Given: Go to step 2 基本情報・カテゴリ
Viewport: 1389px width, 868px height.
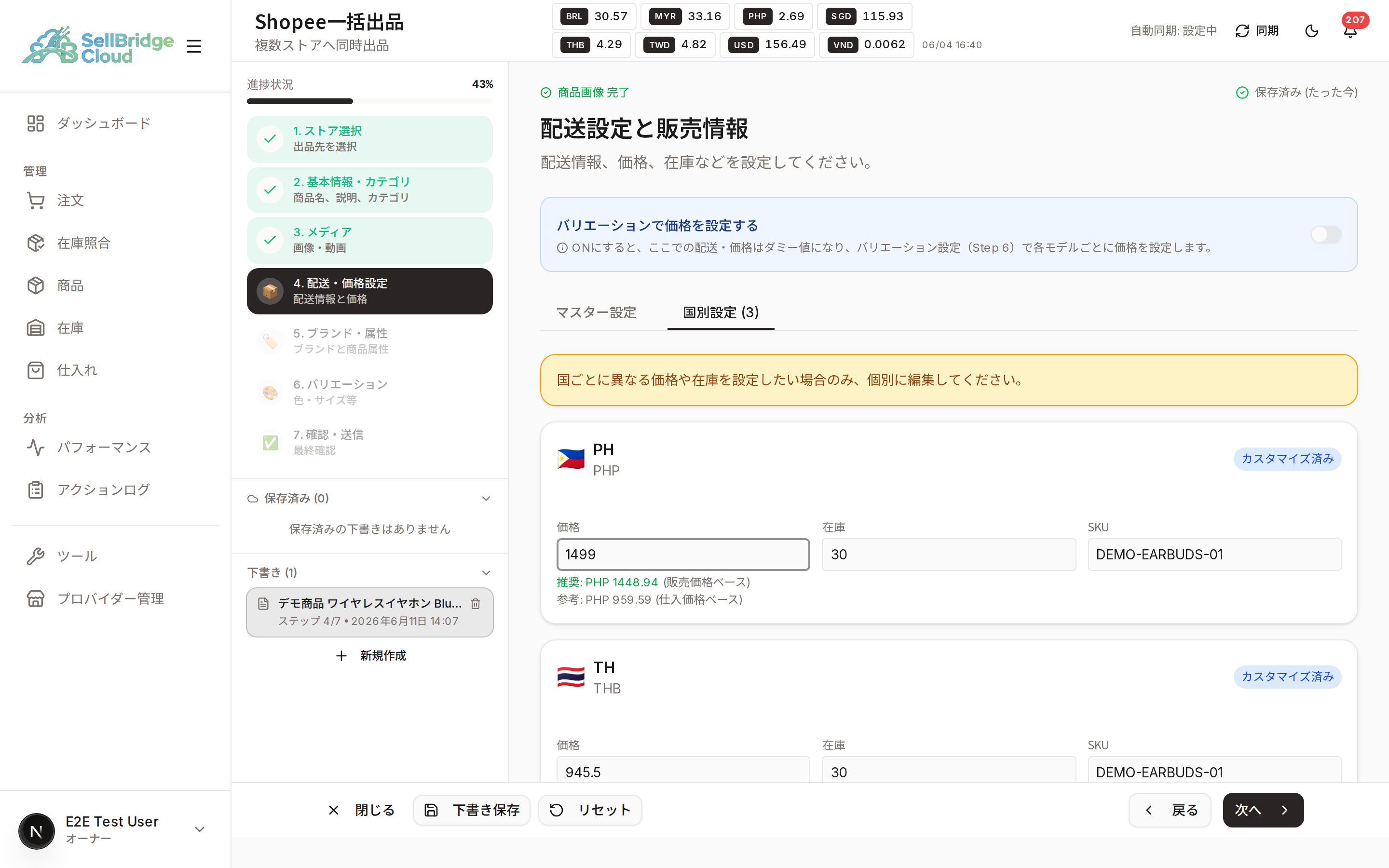Looking at the screenshot, I should click(x=369, y=190).
